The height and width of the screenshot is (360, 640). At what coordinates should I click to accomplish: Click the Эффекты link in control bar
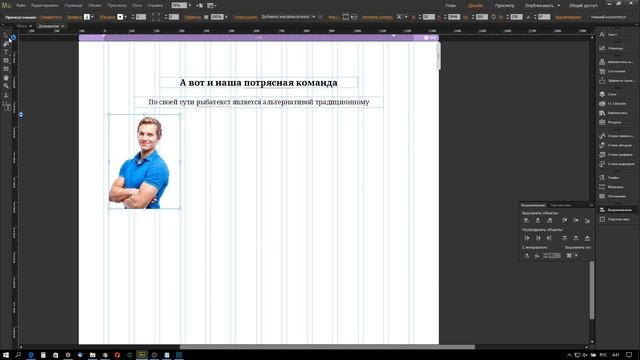pyautogui.click(x=192, y=17)
